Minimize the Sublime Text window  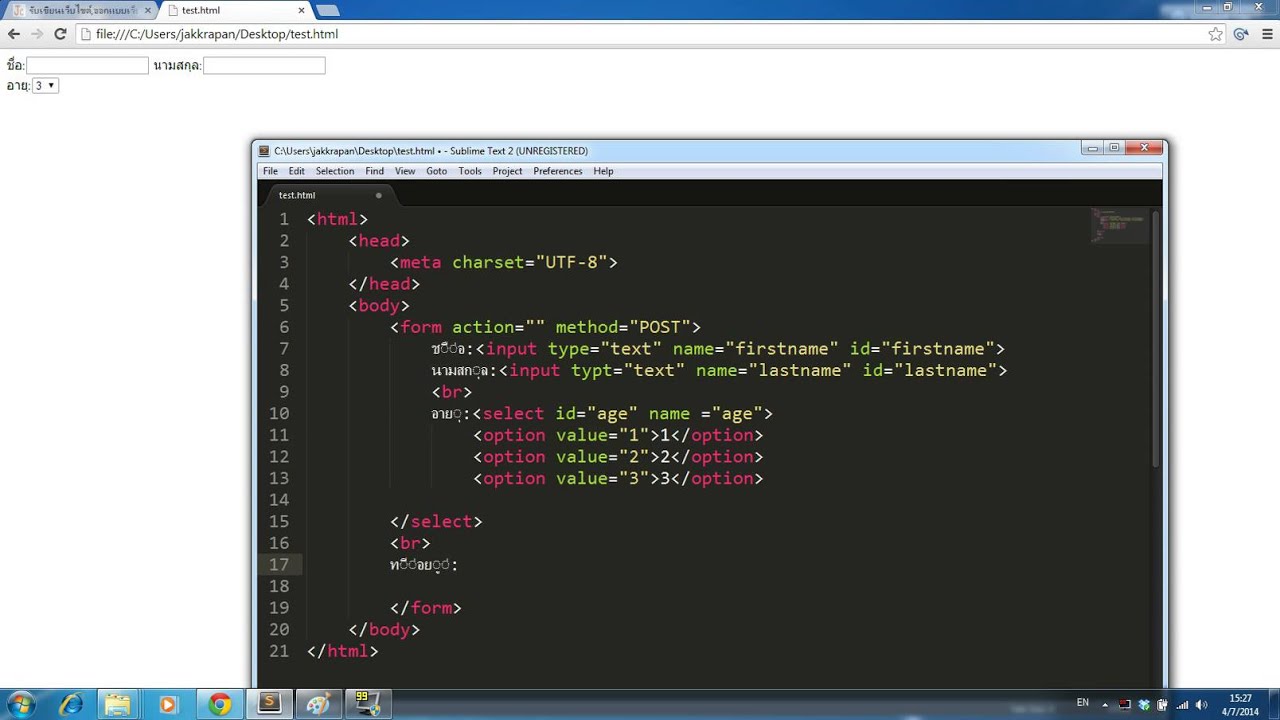pos(1093,148)
